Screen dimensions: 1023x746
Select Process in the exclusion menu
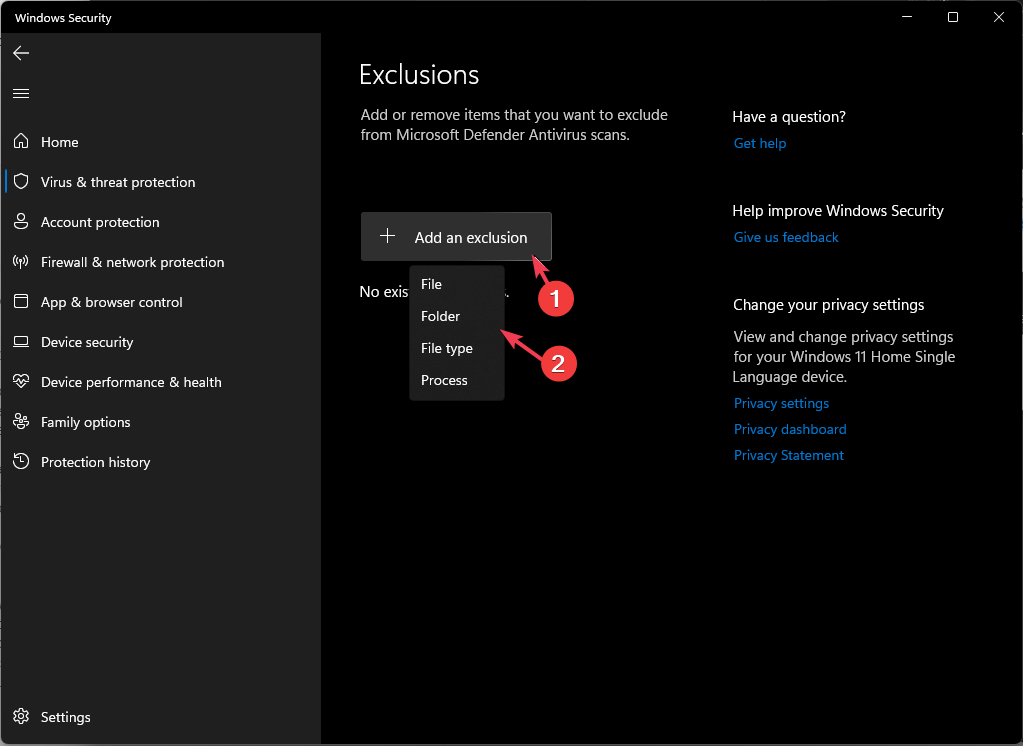[445, 381]
